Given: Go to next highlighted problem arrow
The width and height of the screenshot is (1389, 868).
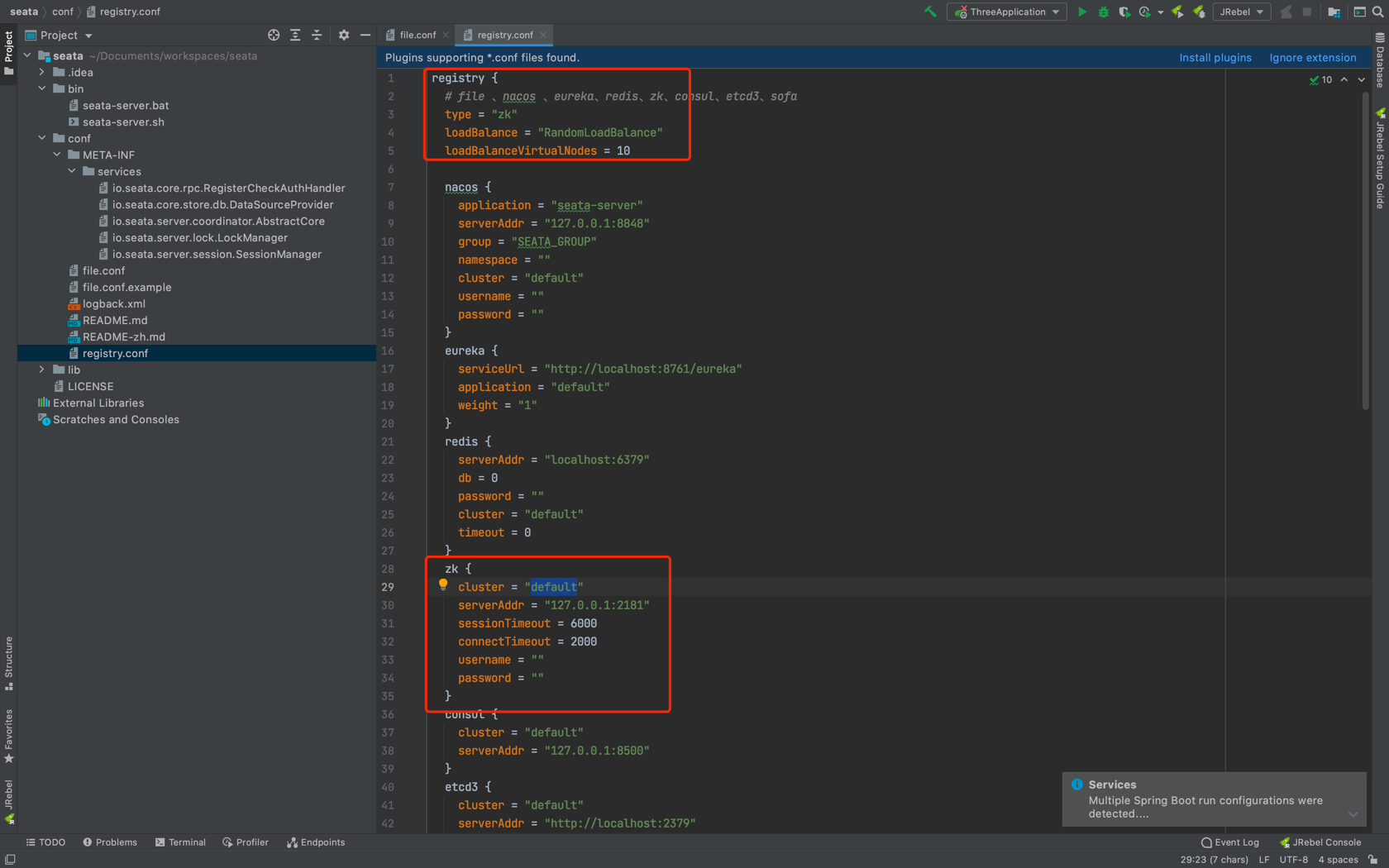Looking at the screenshot, I should pyautogui.click(x=1362, y=79).
